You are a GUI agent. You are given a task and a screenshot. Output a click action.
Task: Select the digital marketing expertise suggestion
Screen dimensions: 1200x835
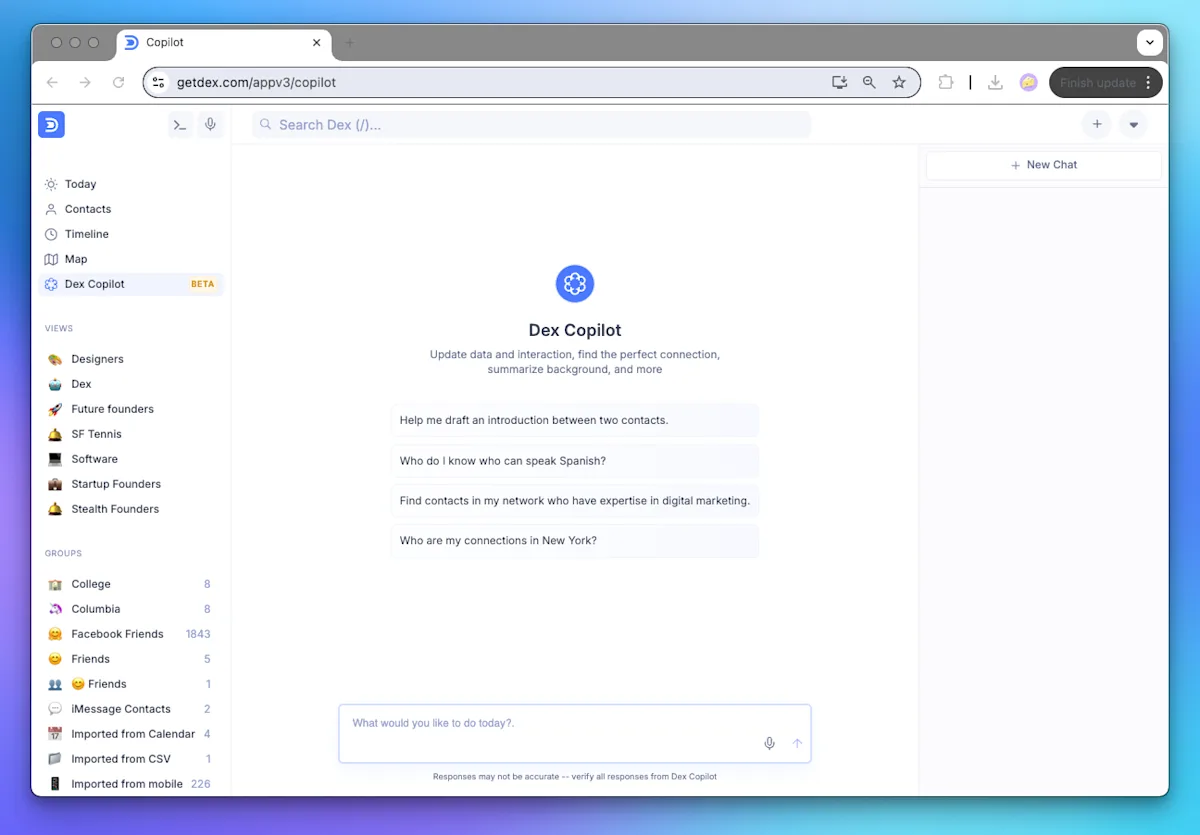pos(575,501)
